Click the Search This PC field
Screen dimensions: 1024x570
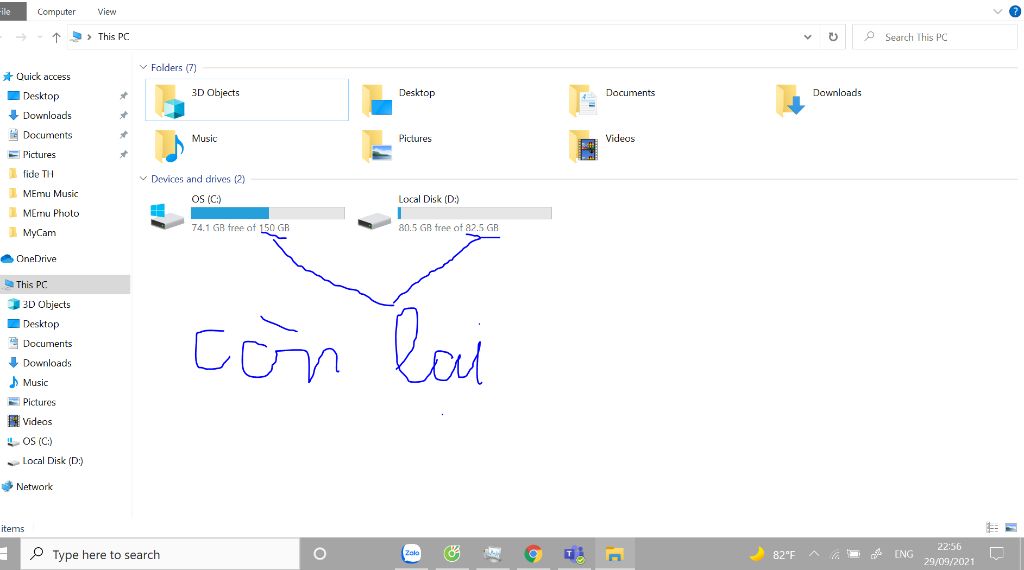(x=935, y=37)
